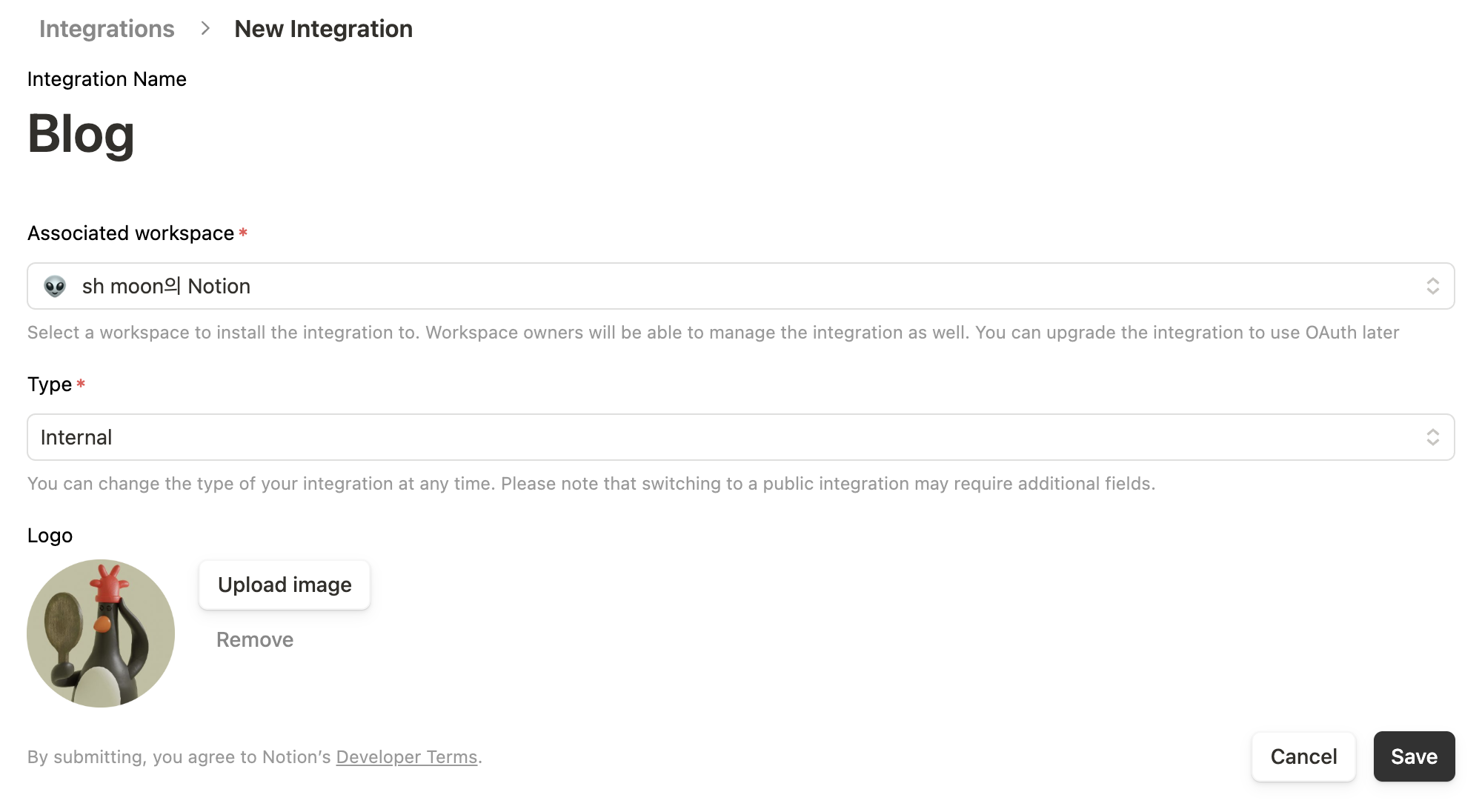Open the Type dropdown showing Internal

coord(741,437)
